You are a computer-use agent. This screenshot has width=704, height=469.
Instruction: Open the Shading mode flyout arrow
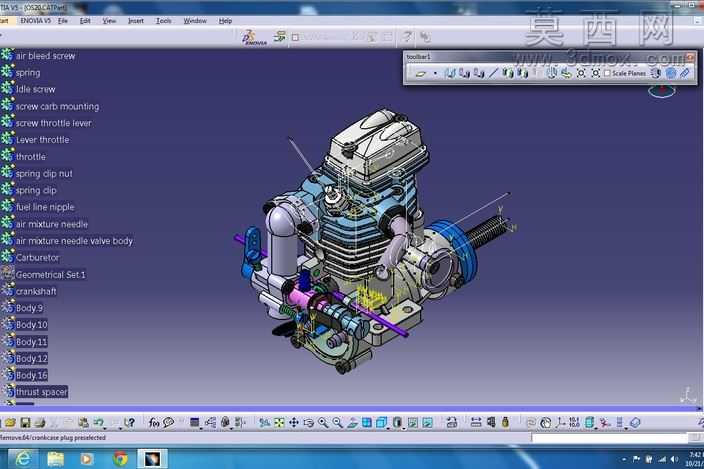pyautogui.click(x=404, y=427)
